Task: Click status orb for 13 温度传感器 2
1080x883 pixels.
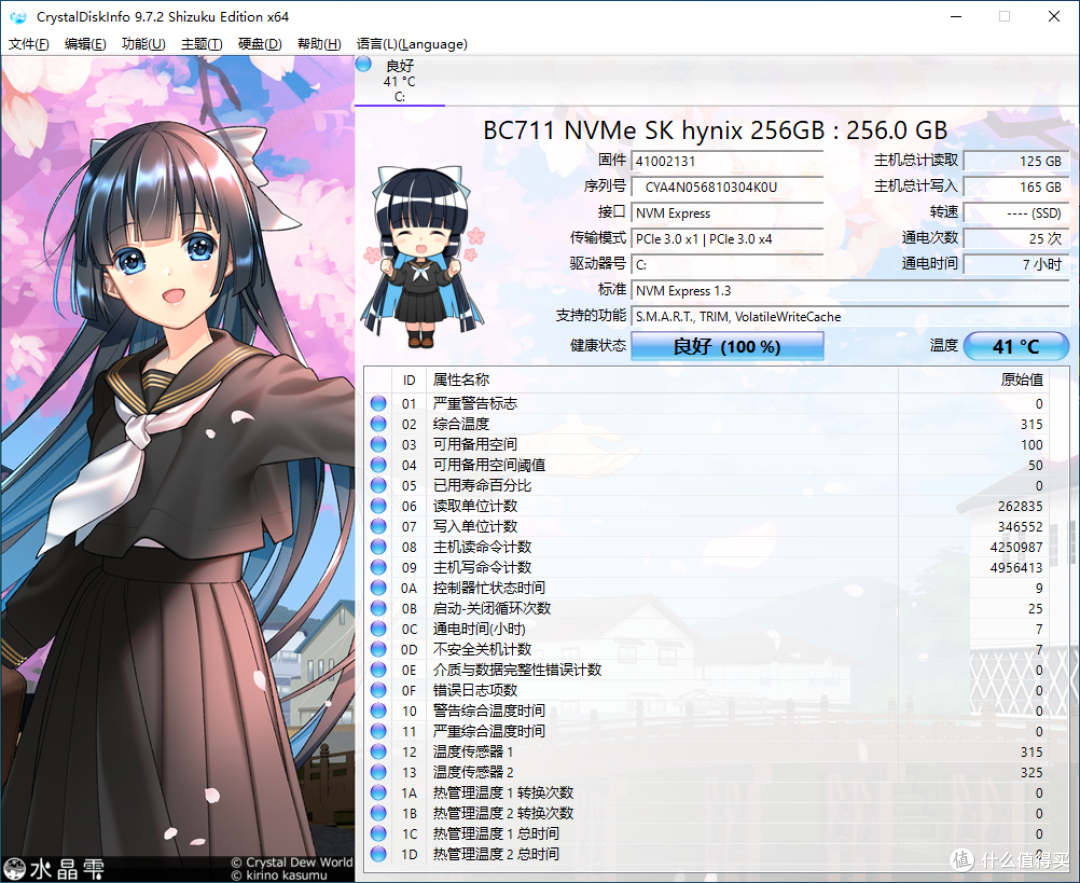Action: 378,772
